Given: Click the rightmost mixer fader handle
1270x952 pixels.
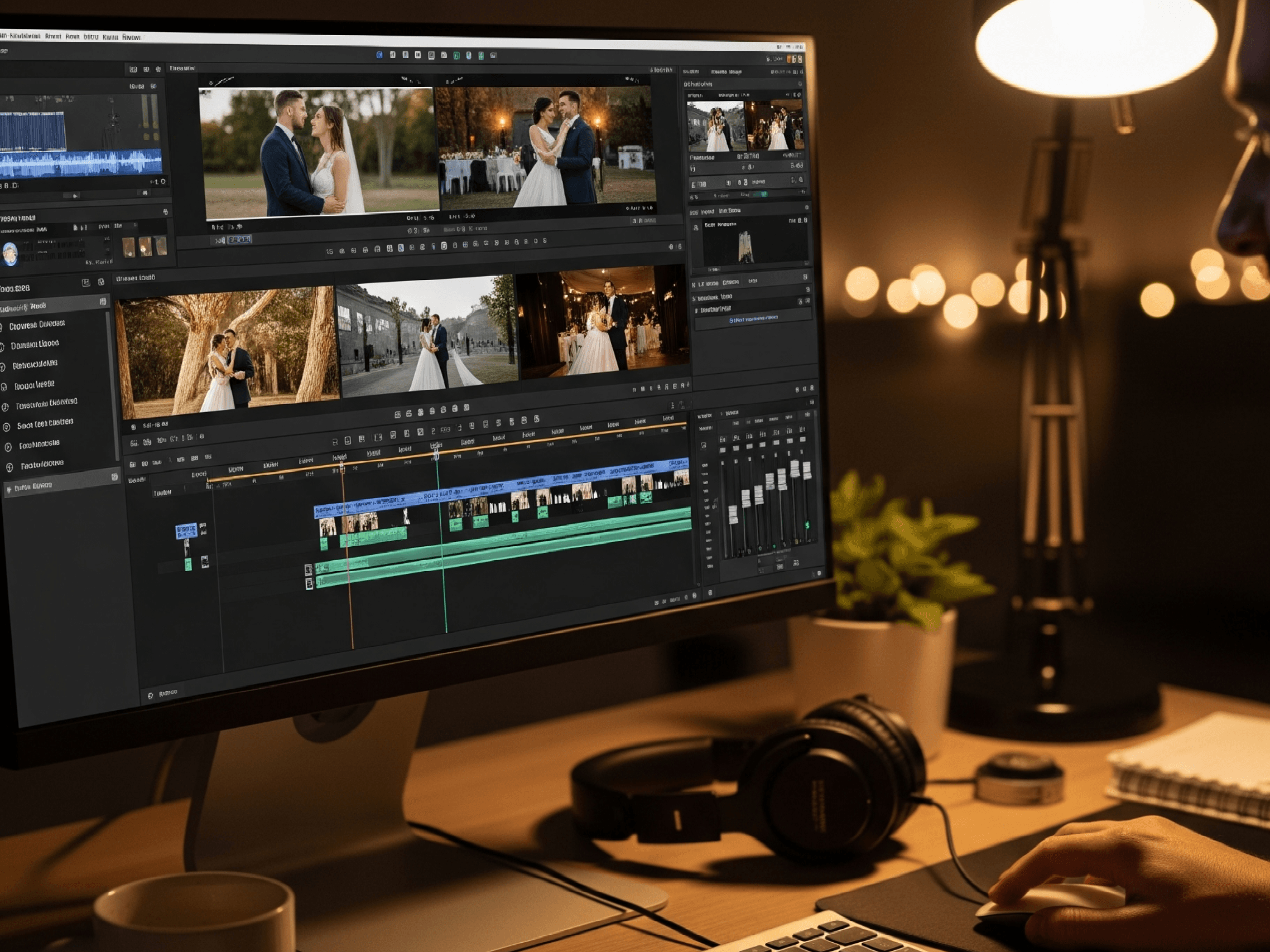Looking at the screenshot, I should (807, 471).
